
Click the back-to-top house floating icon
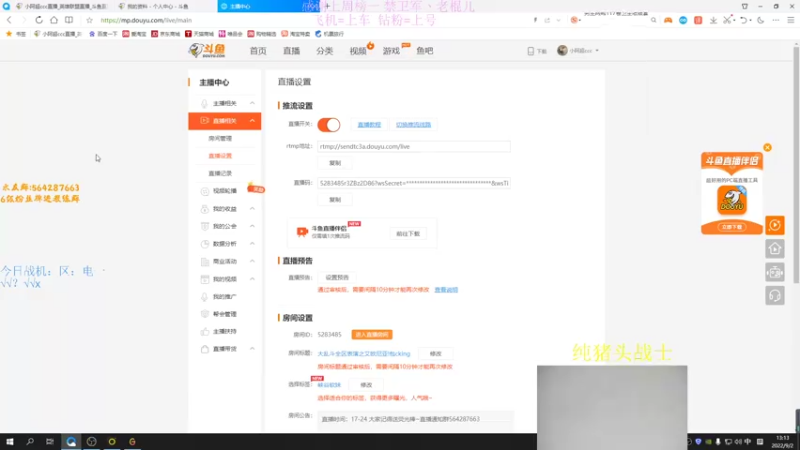pos(774,249)
